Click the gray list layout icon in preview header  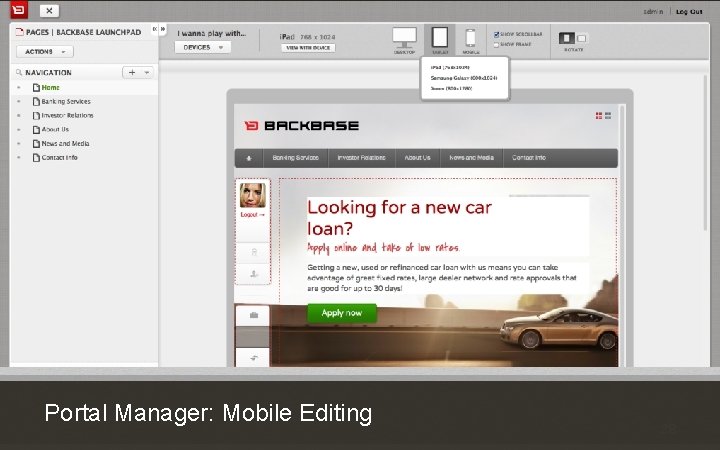pyautogui.click(x=608, y=116)
